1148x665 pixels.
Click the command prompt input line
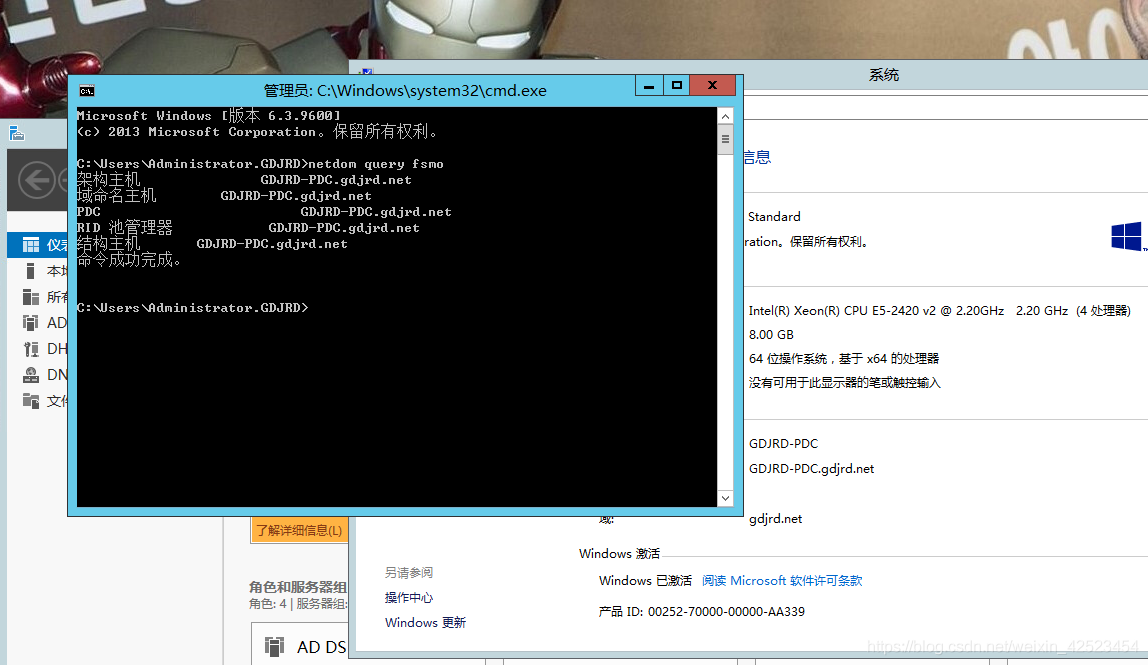pyautogui.click(x=396, y=308)
